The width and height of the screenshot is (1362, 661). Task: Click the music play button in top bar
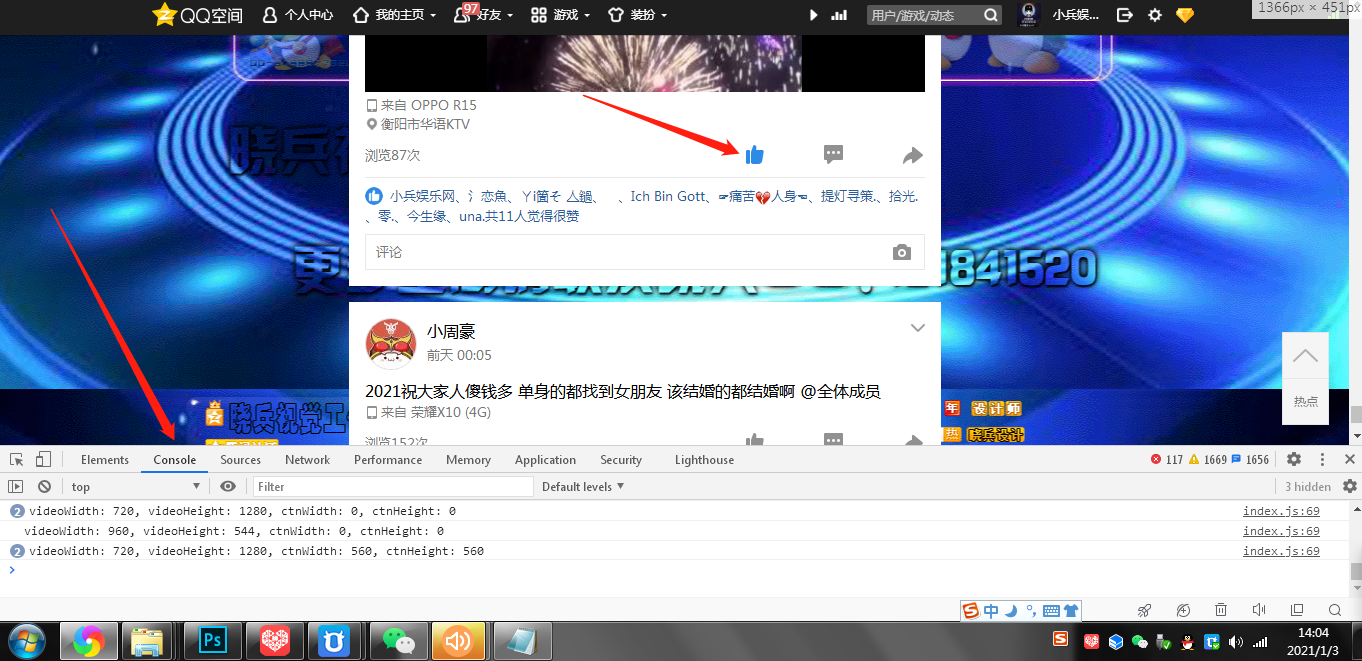point(813,15)
